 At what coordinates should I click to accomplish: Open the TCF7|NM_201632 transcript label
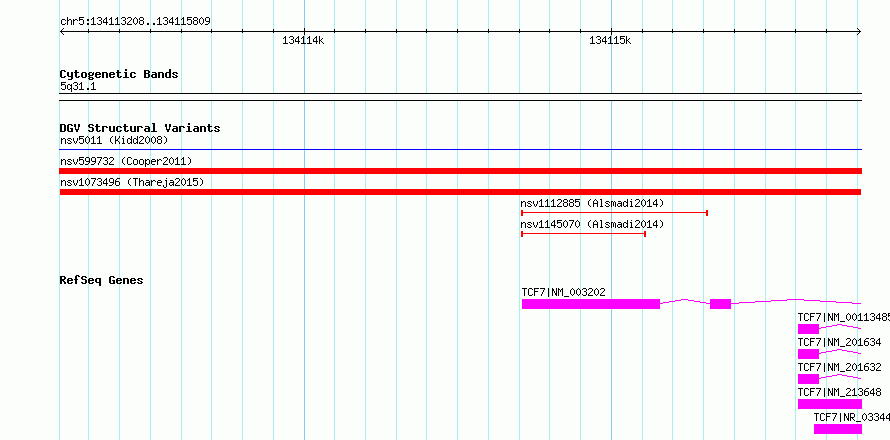tap(839, 367)
